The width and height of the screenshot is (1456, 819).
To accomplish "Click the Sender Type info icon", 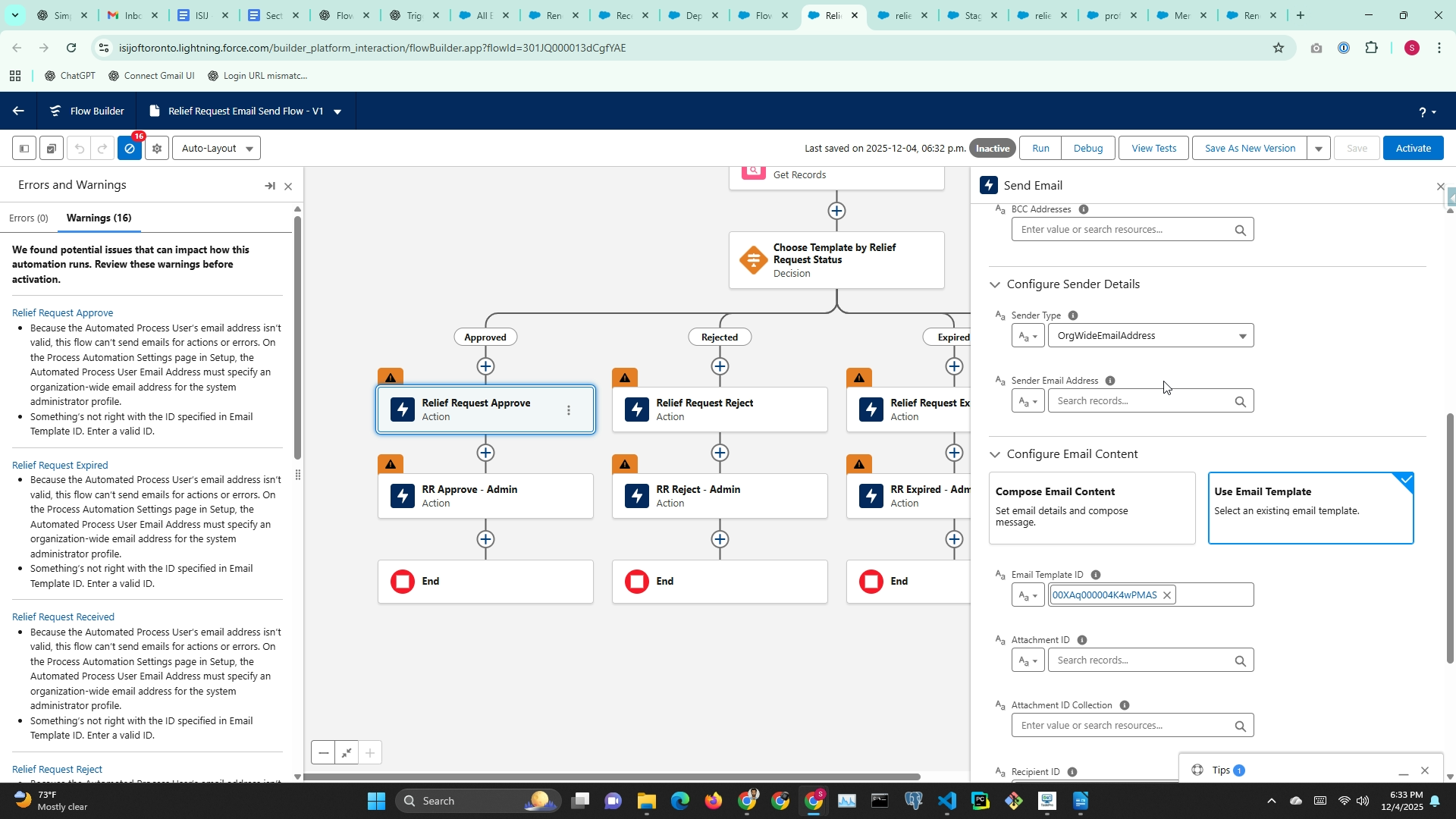I will (1072, 315).
